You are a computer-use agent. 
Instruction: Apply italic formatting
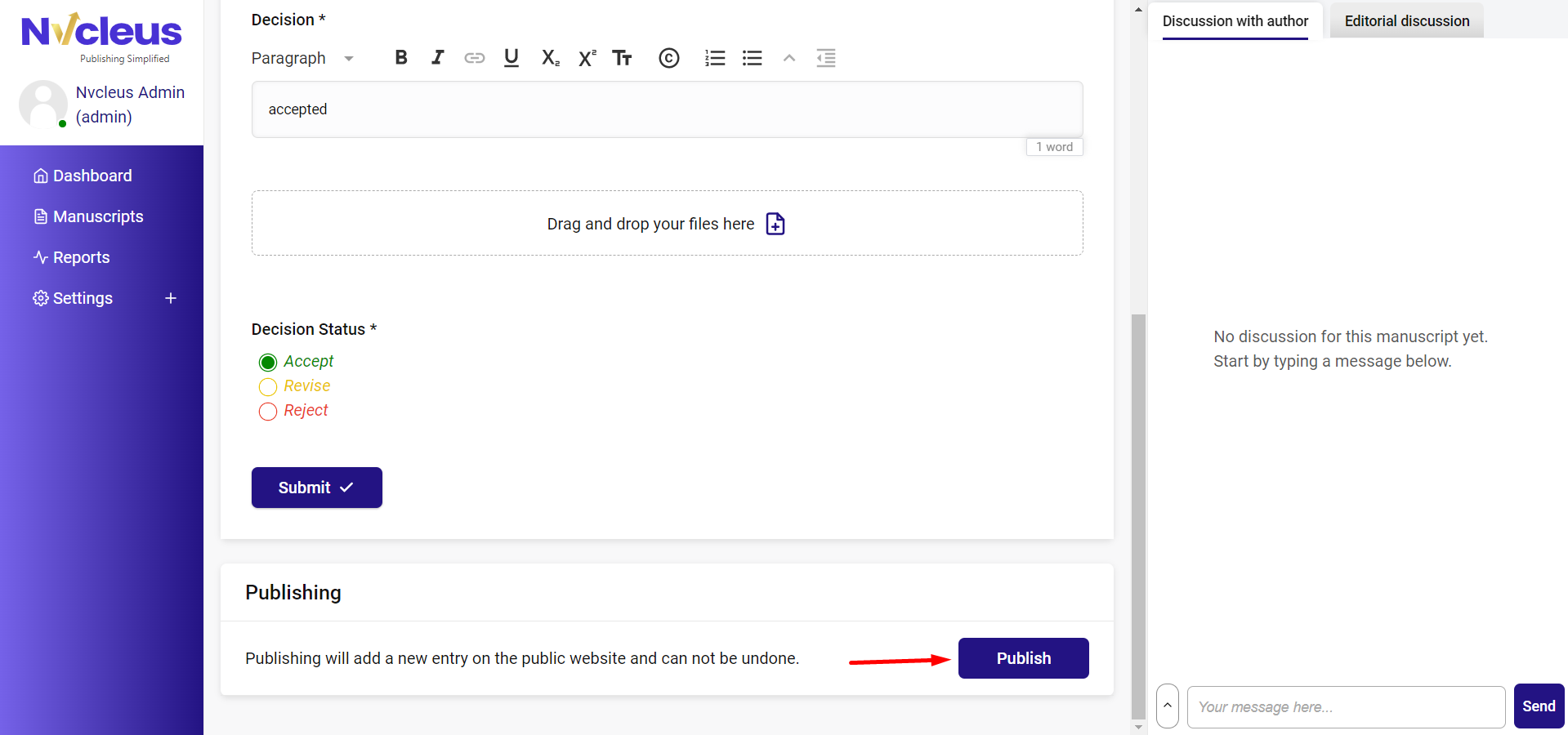pyautogui.click(x=438, y=58)
